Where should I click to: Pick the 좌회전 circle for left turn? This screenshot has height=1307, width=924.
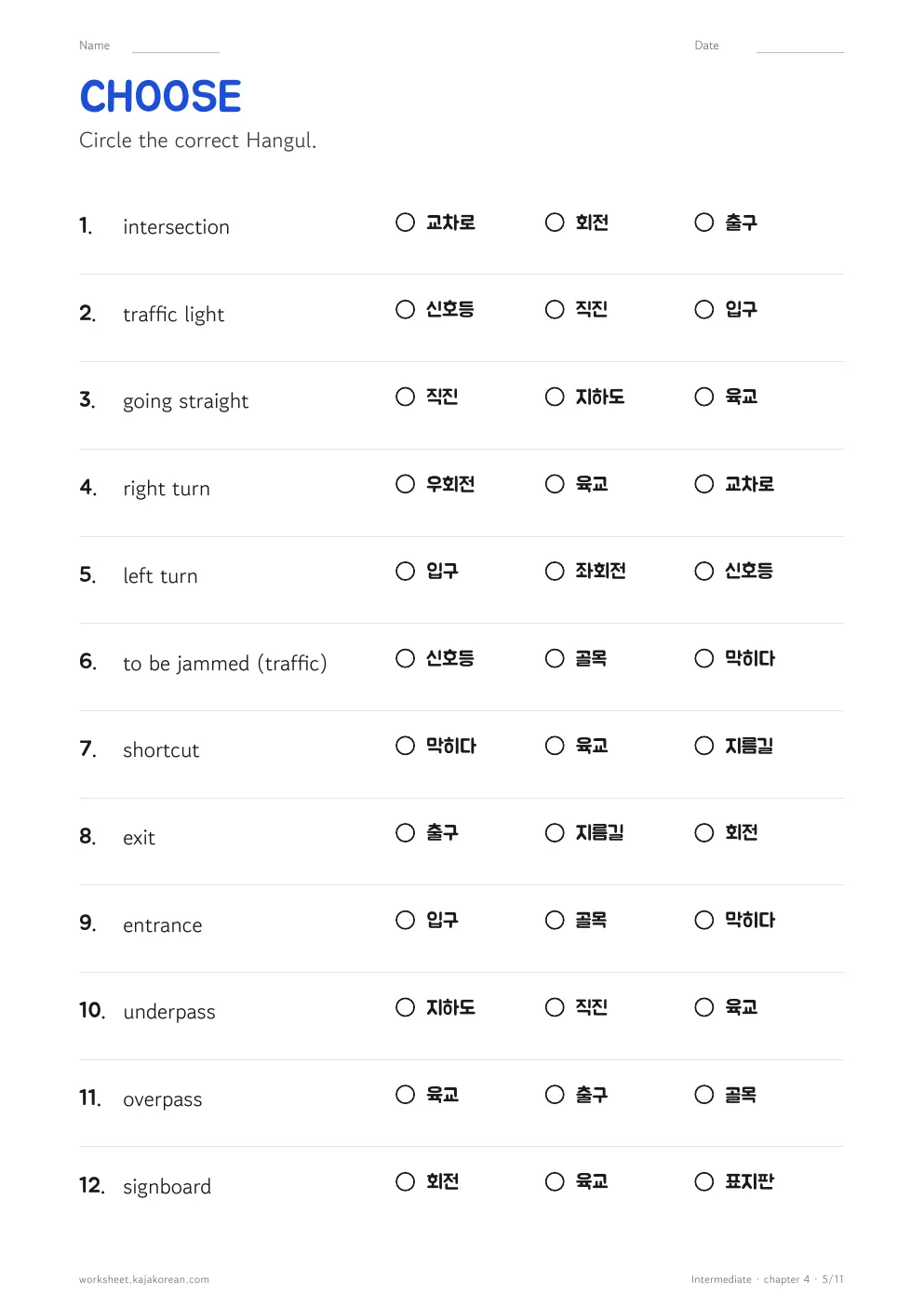pos(555,571)
